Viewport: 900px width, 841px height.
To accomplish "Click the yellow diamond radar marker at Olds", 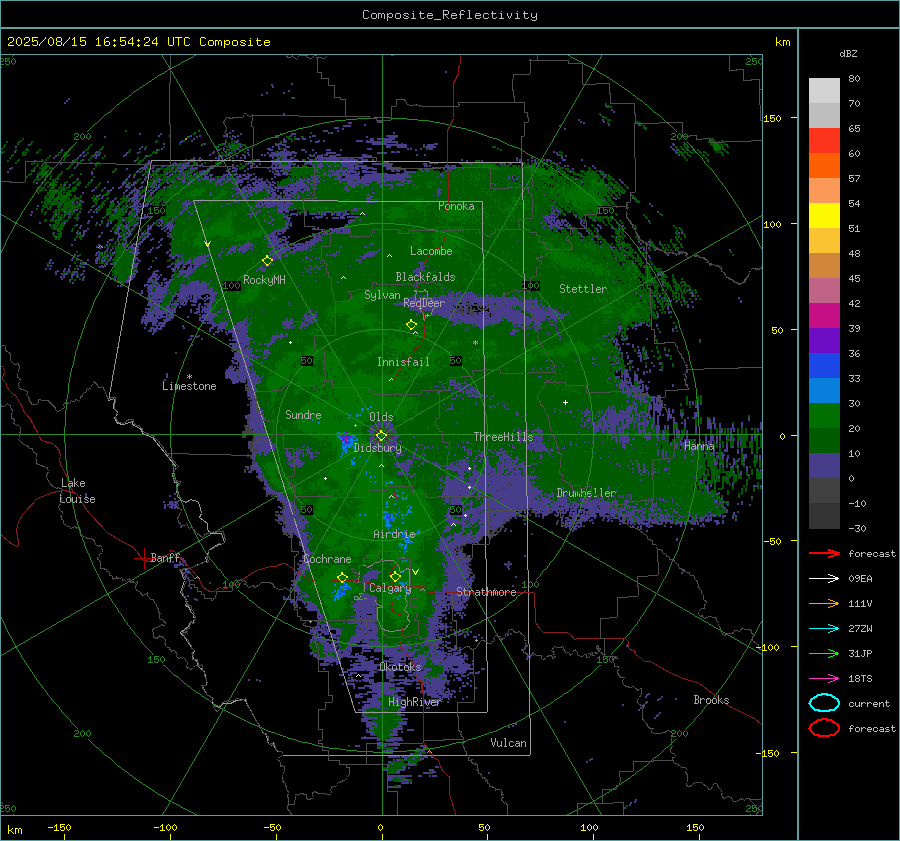I will [x=381, y=436].
